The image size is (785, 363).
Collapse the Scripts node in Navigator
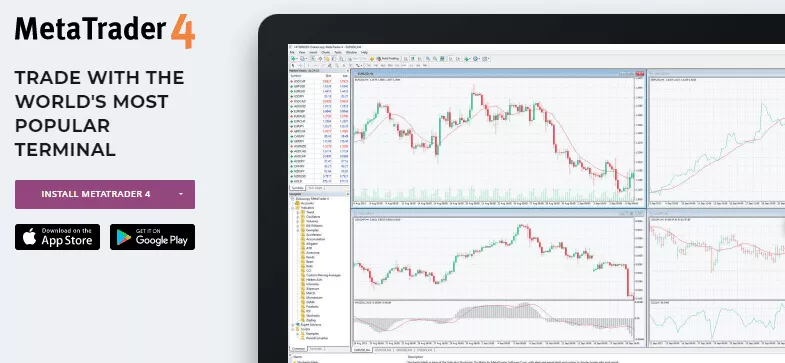point(292,329)
